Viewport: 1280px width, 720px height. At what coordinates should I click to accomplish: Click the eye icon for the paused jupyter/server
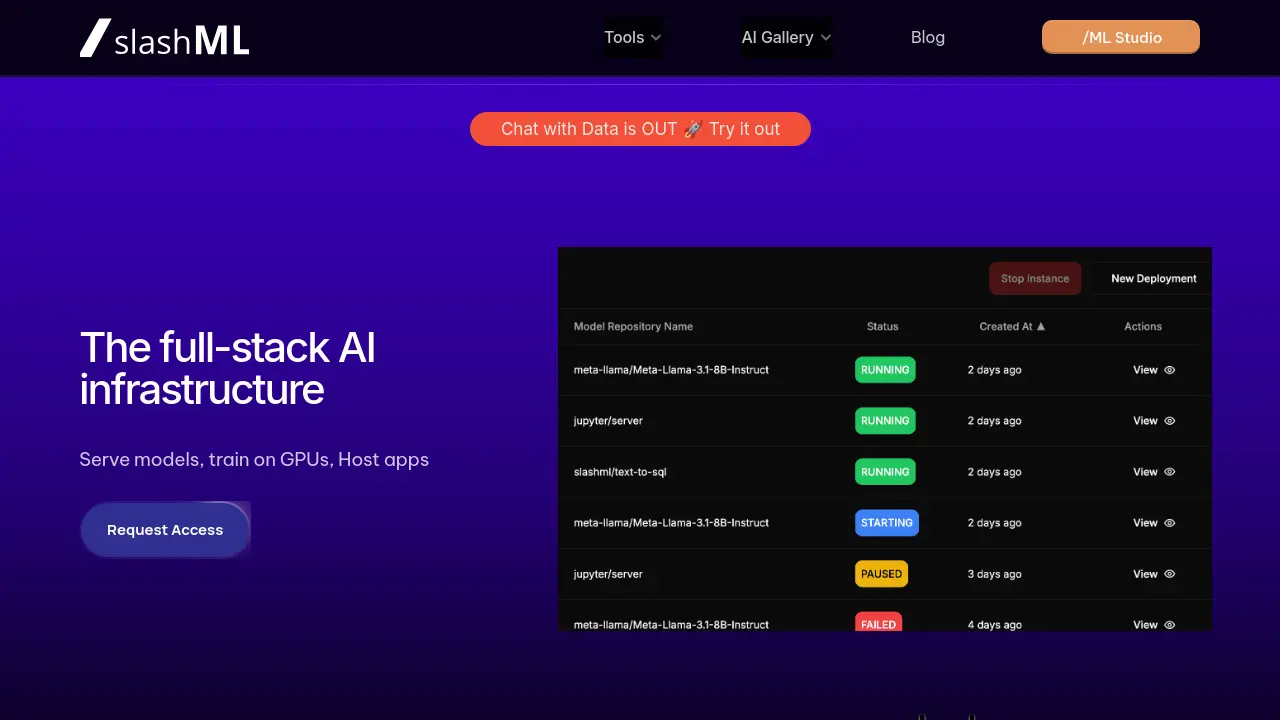point(1167,574)
